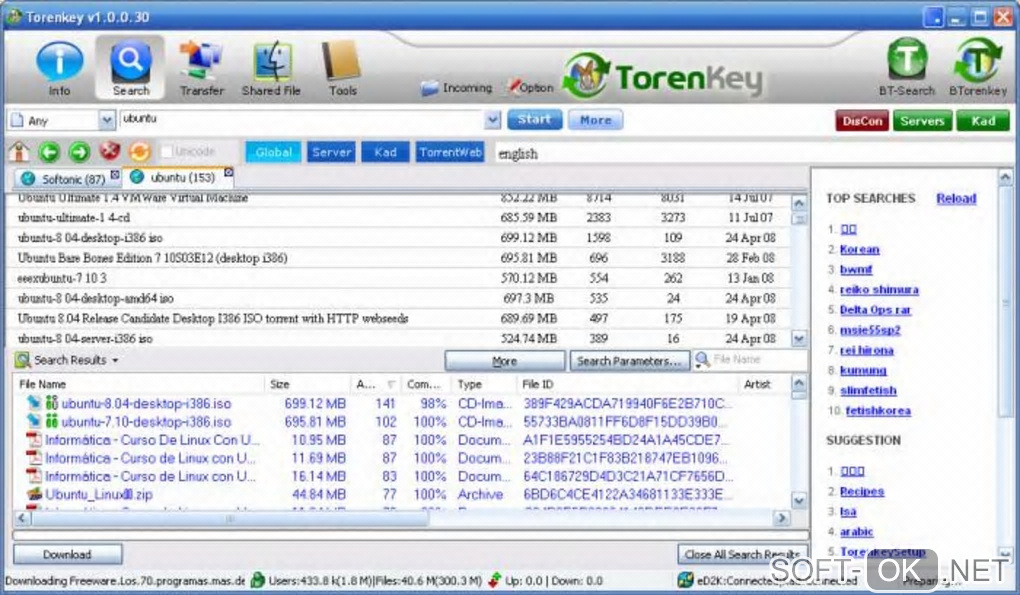
Task: Navigate back with green left arrow
Action: pos(49,152)
